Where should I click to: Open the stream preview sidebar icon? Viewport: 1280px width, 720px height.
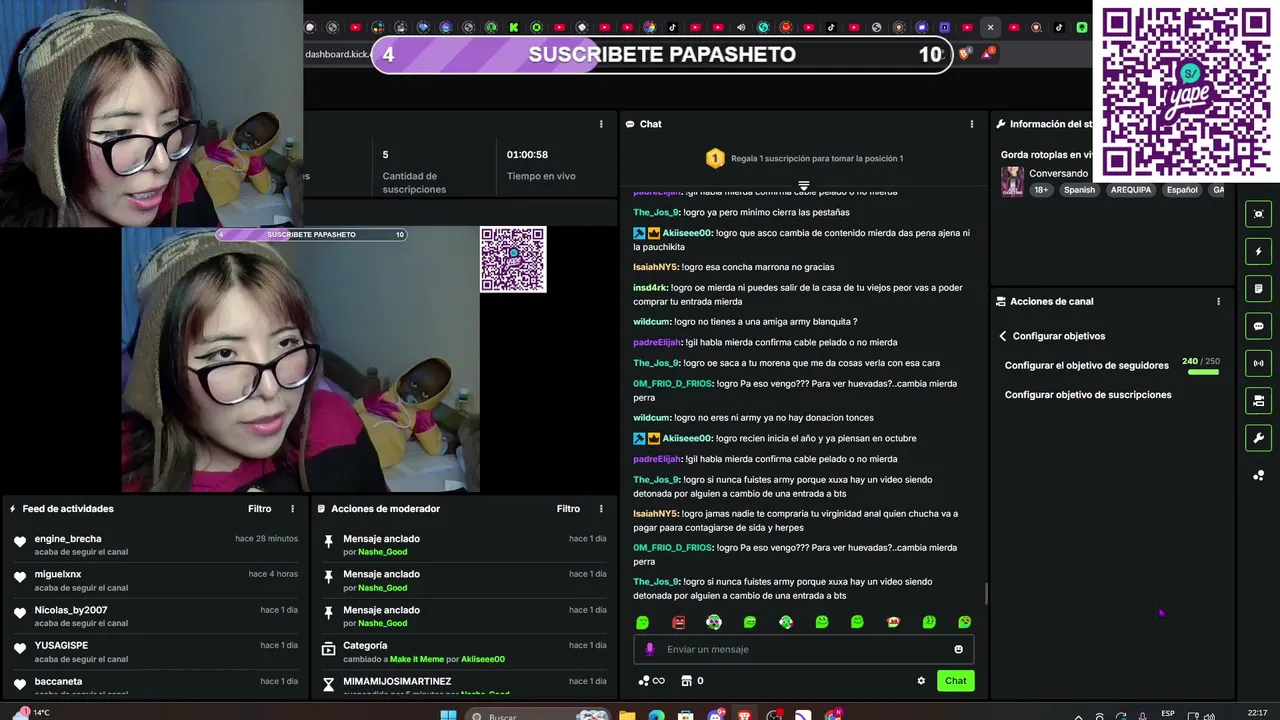pyautogui.click(x=1258, y=214)
